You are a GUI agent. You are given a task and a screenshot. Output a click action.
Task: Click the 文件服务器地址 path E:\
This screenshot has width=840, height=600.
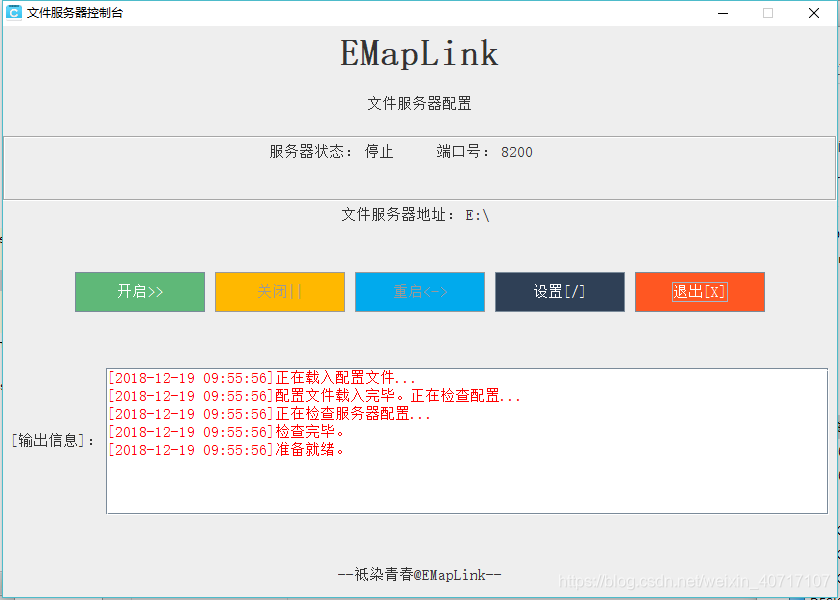[477, 215]
